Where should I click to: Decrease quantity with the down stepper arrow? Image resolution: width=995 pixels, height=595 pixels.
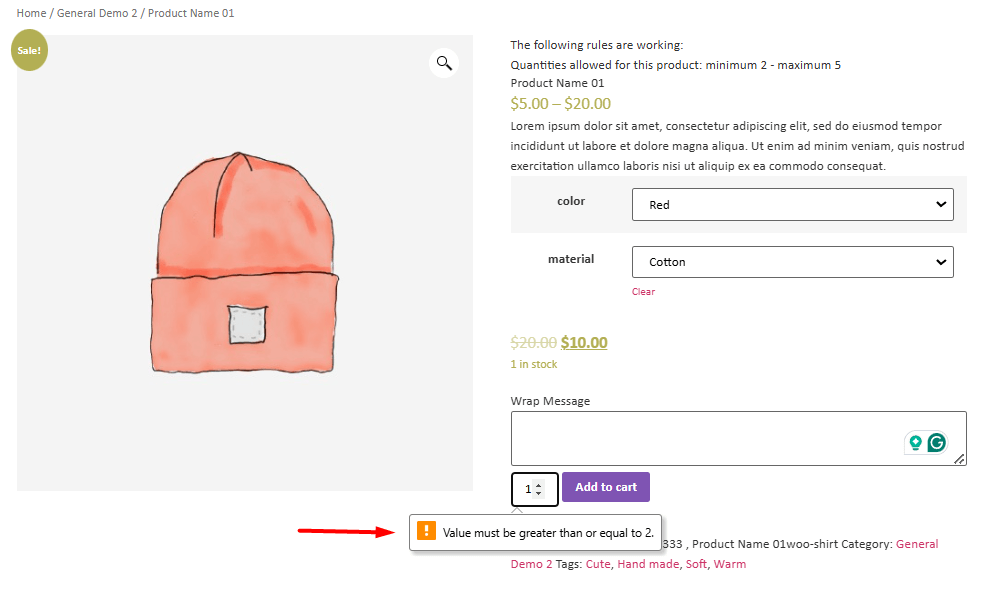[539, 493]
